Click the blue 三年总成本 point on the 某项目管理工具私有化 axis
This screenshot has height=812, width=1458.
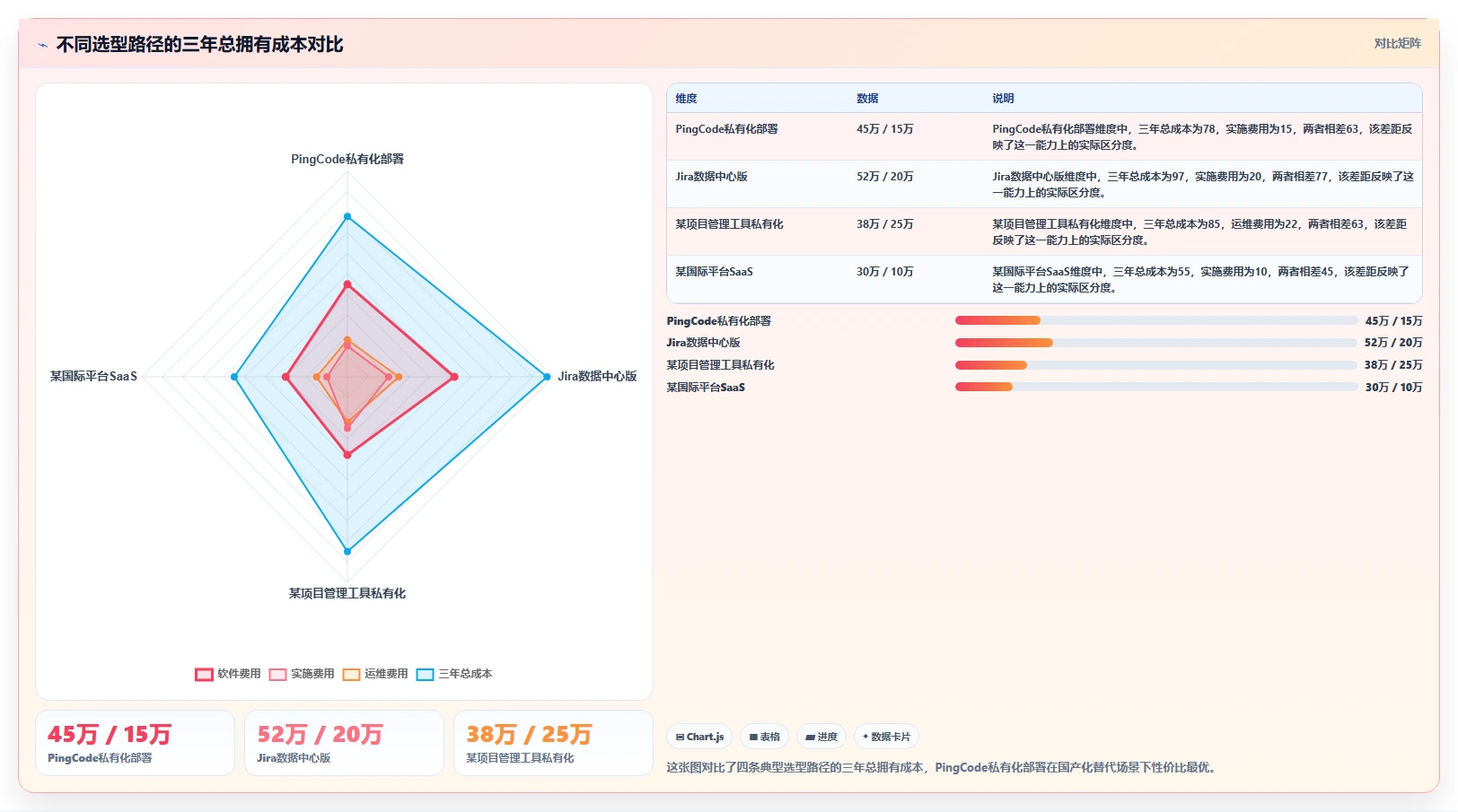pyautogui.click(x=347, y=551)
